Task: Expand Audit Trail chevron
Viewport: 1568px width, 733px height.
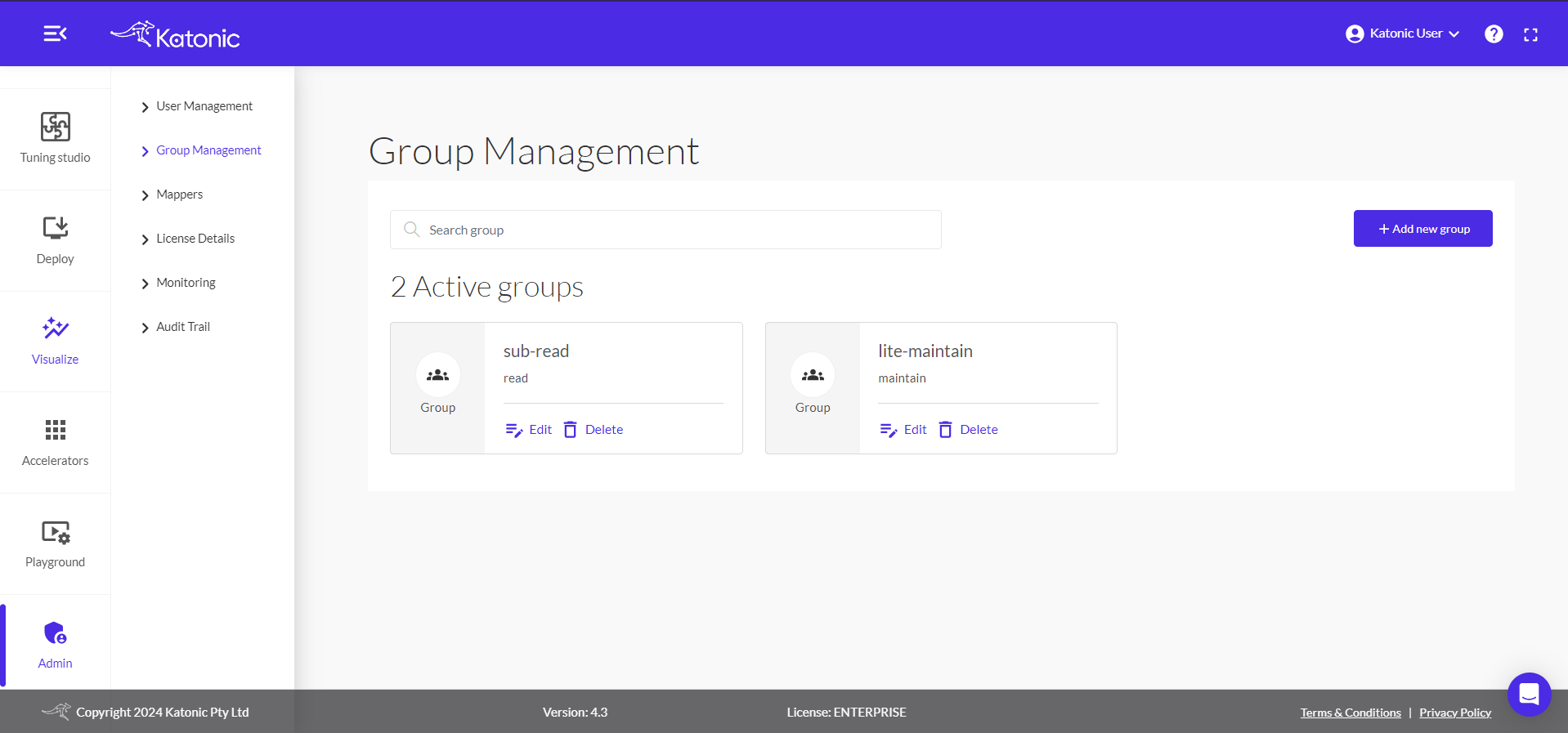Action: pos(145,328)
